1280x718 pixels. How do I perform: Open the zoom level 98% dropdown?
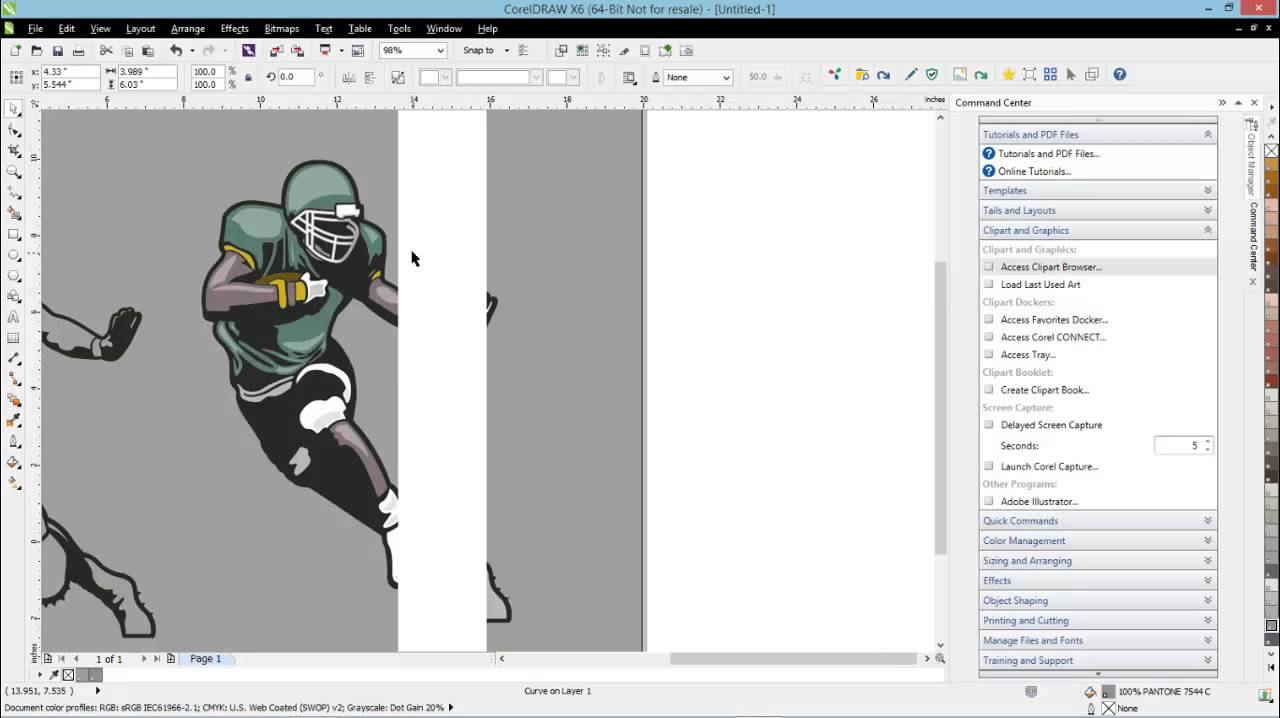(440, 50)
